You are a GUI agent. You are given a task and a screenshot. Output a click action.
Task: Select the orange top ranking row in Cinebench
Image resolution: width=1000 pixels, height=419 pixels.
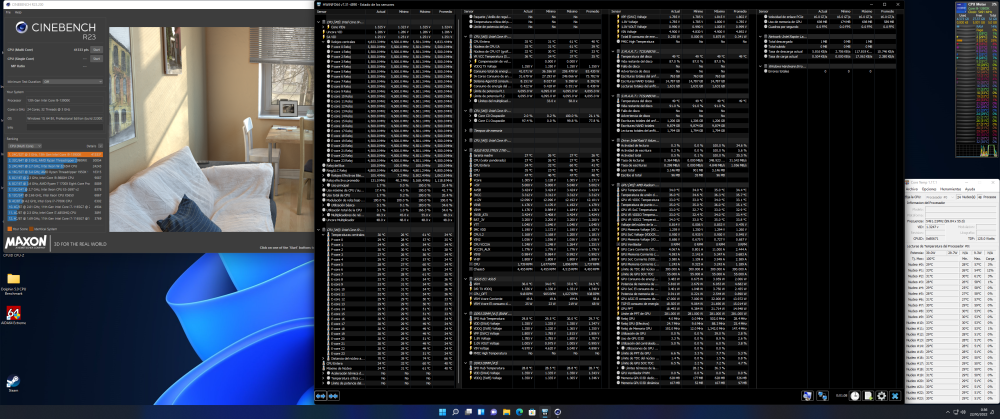pyautogui.click(x=55, y=154)
